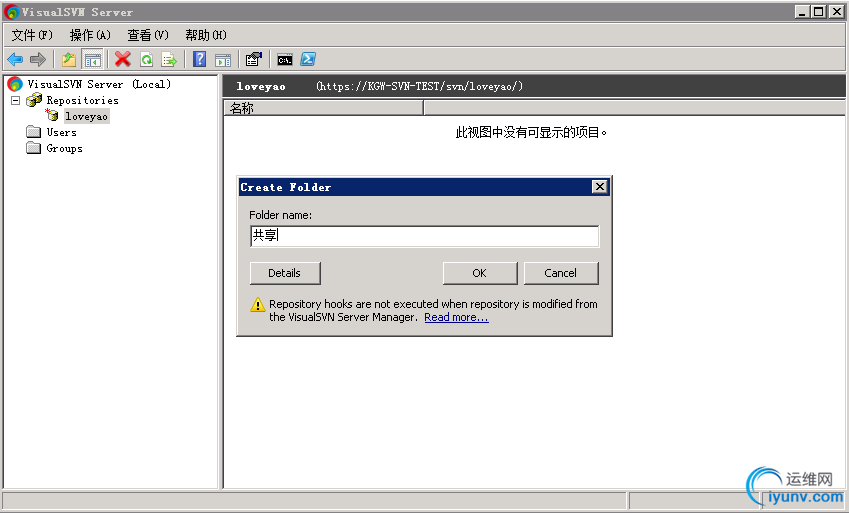Click the red X delete icon
849x513 pixels.
click(x=123, y=59)
